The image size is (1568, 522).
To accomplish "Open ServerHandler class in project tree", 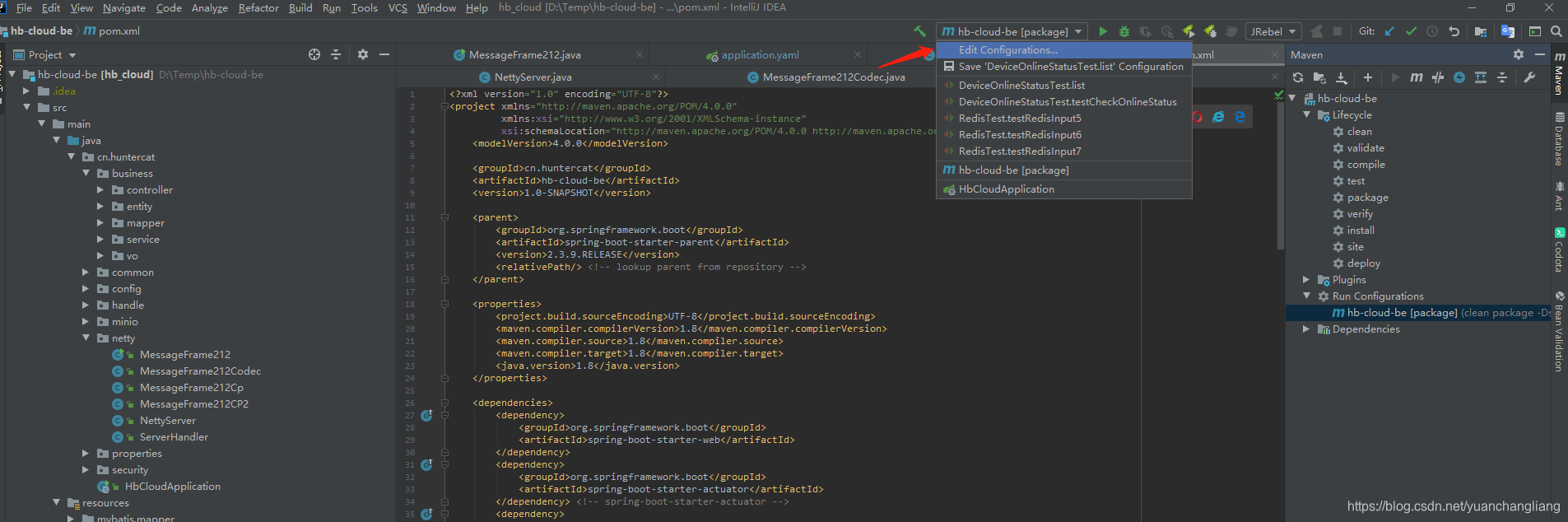I will (174, 437).
